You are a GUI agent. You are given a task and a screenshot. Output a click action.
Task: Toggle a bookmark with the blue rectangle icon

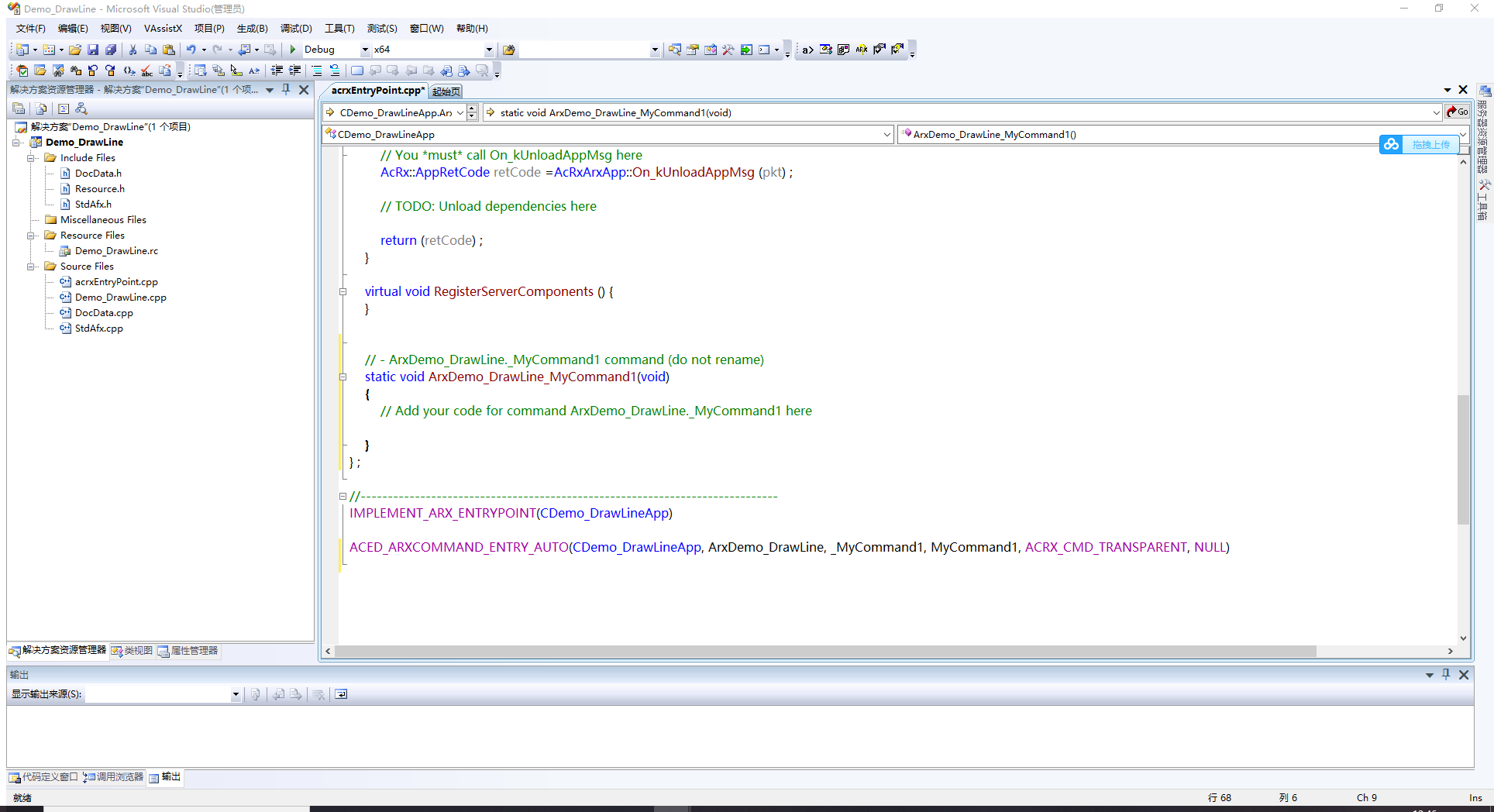coord(357,71)
